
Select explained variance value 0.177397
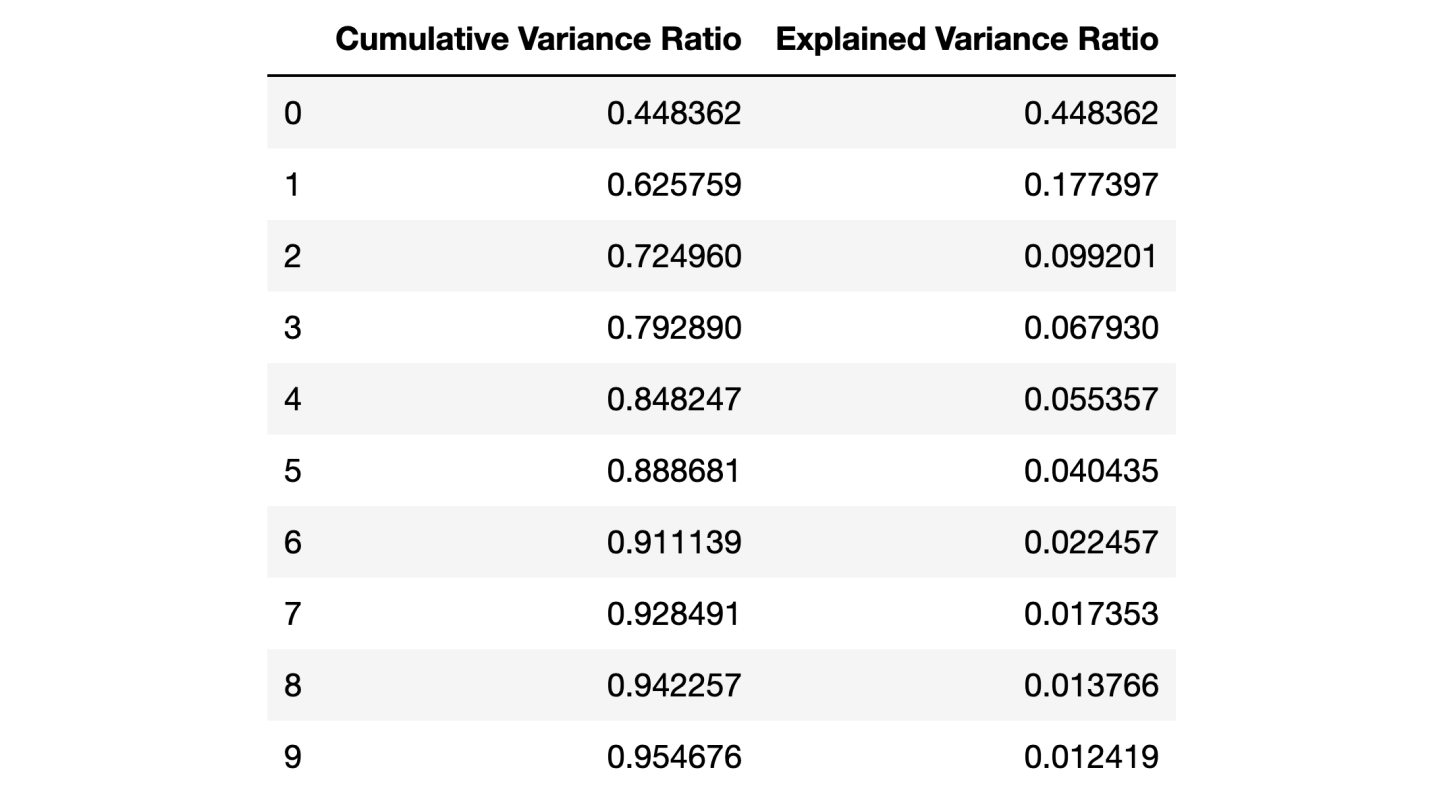(1091, 185)
